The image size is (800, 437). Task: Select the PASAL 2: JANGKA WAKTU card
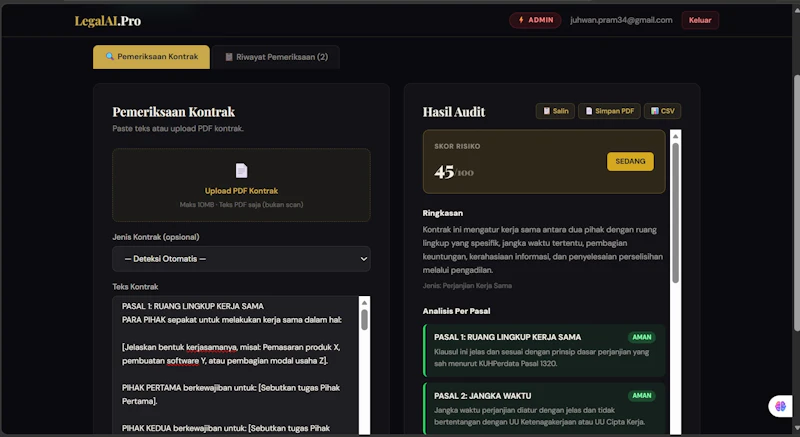point(544,408)
